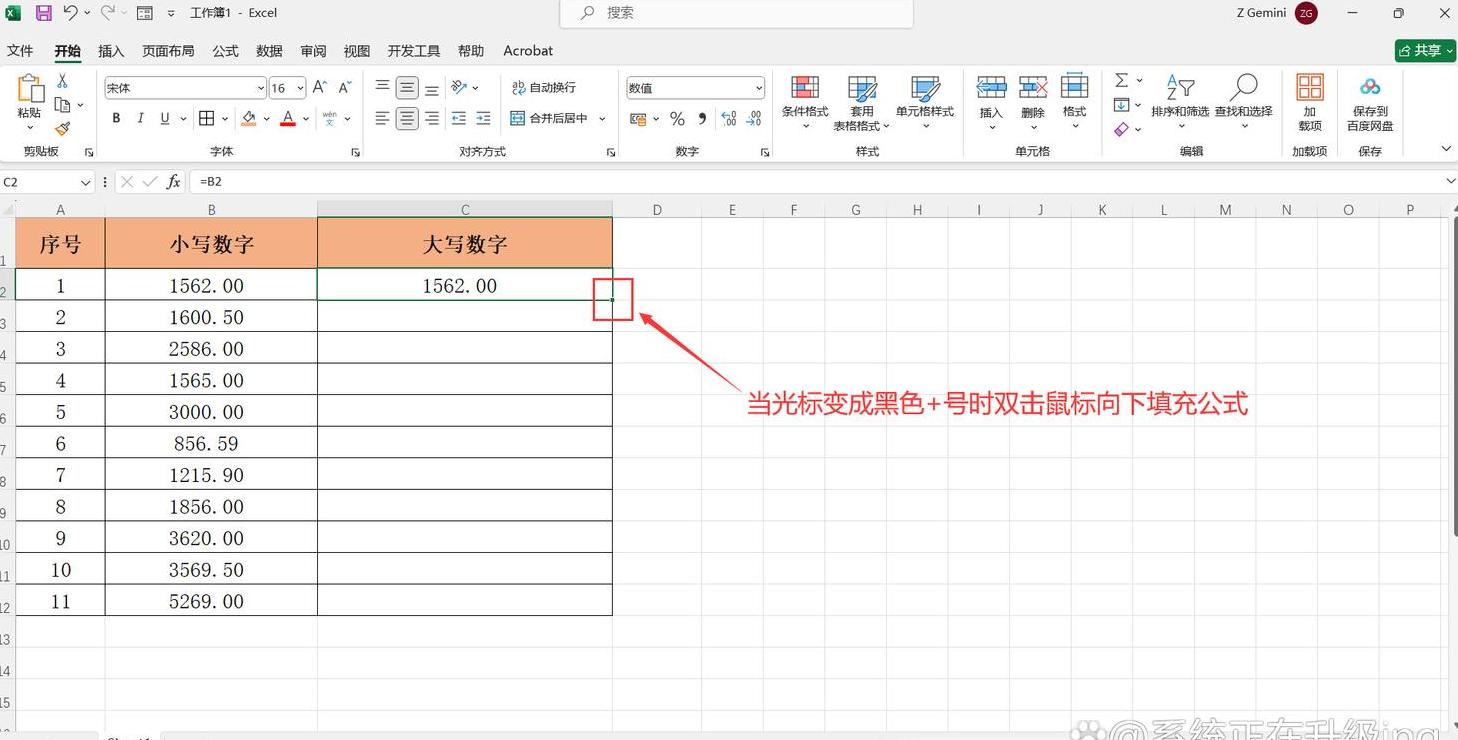1458x740 pixels.
Task: Increase font size with larger A icon
Action: click(x=320, y=88)
